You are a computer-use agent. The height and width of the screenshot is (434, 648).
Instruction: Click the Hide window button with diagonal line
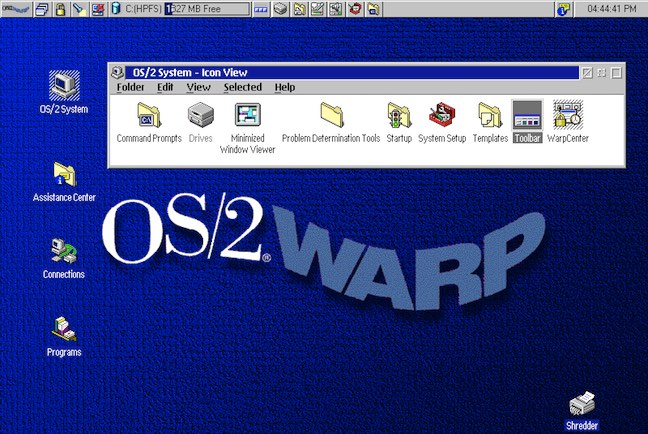click(587, 73)
